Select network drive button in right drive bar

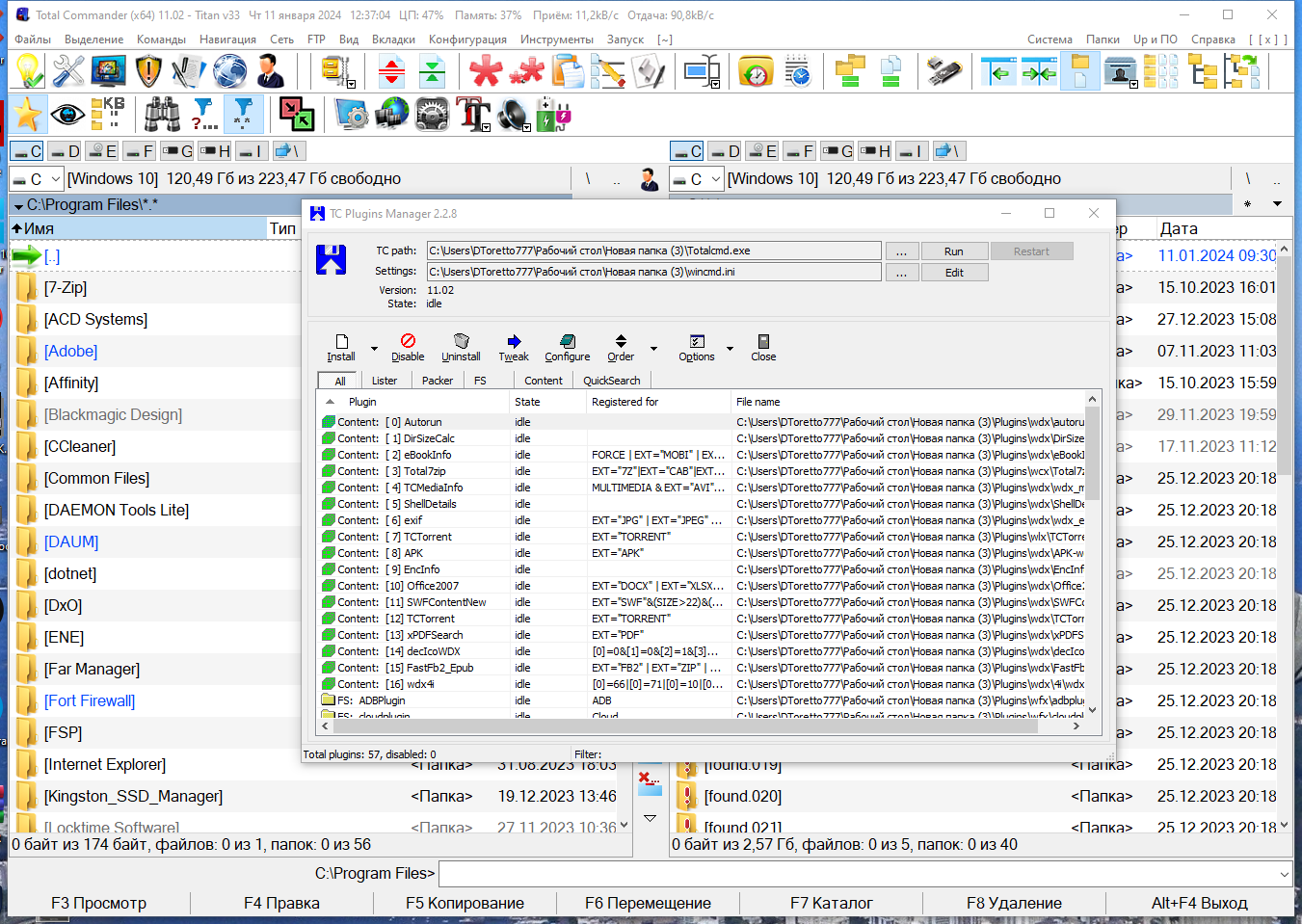point(949,151)
